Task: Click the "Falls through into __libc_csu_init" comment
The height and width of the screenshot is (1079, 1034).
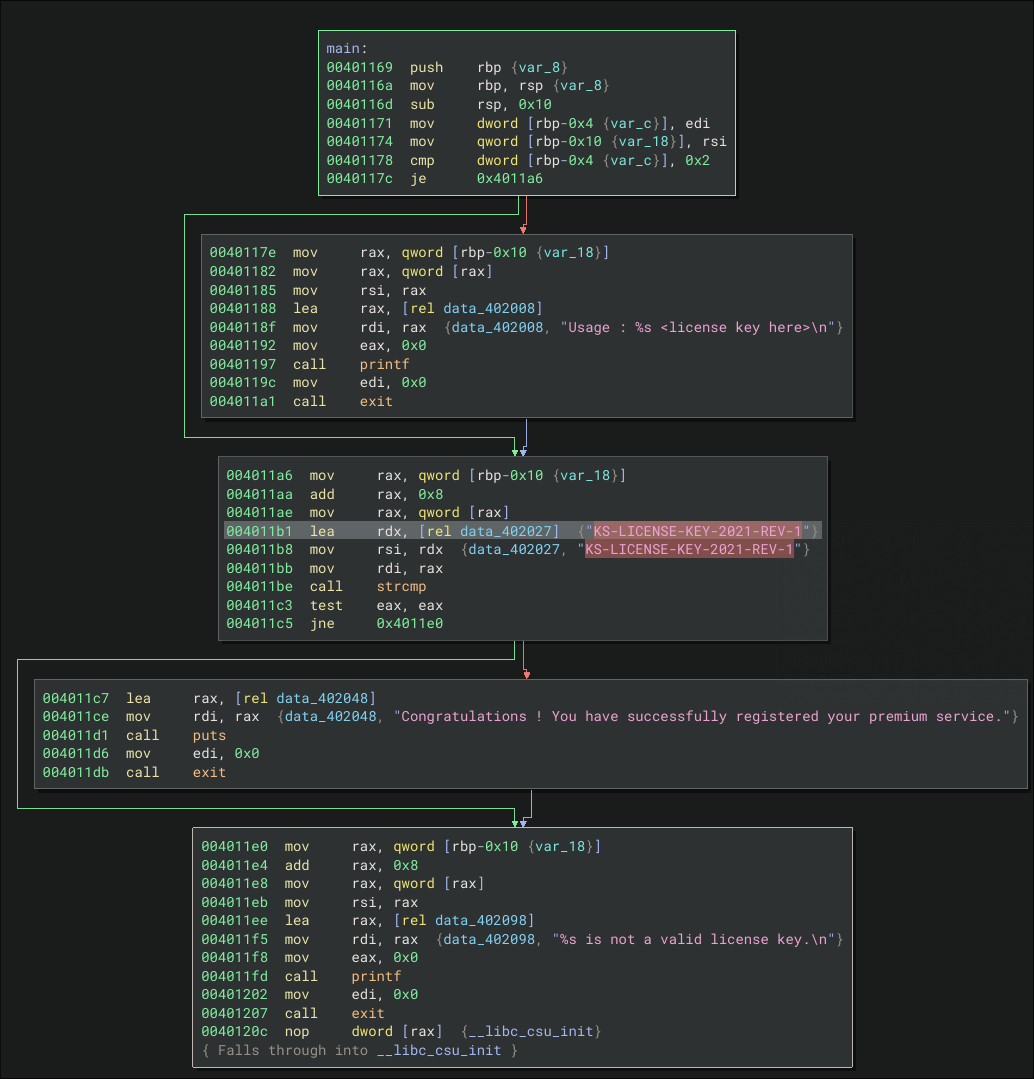Action: tap(360, 1050)
